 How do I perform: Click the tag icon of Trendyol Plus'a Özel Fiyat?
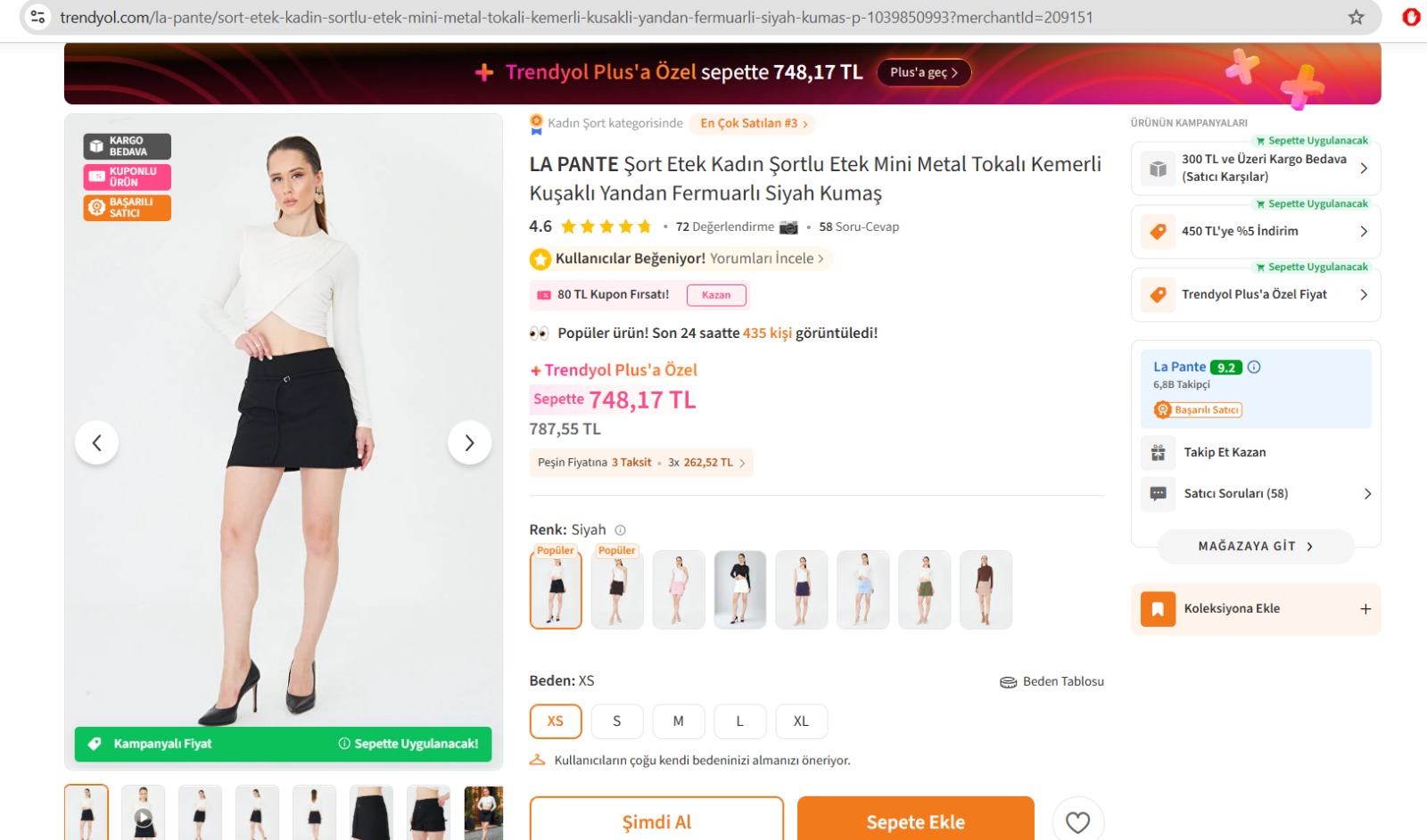tap(1158, 294)
